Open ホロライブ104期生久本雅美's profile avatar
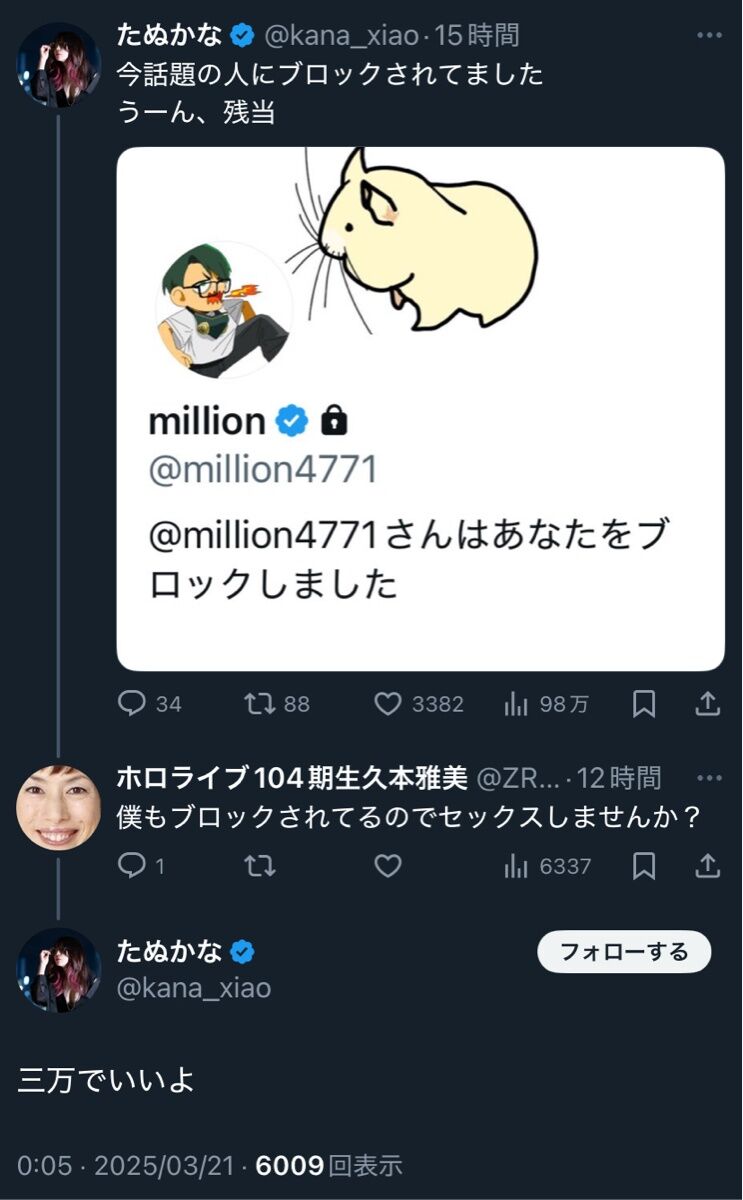 click(59, 807)
